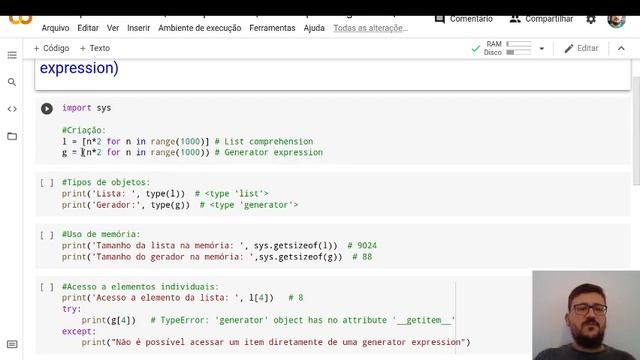Click the vertical scrollbar of the notebook

click(636, 131)
